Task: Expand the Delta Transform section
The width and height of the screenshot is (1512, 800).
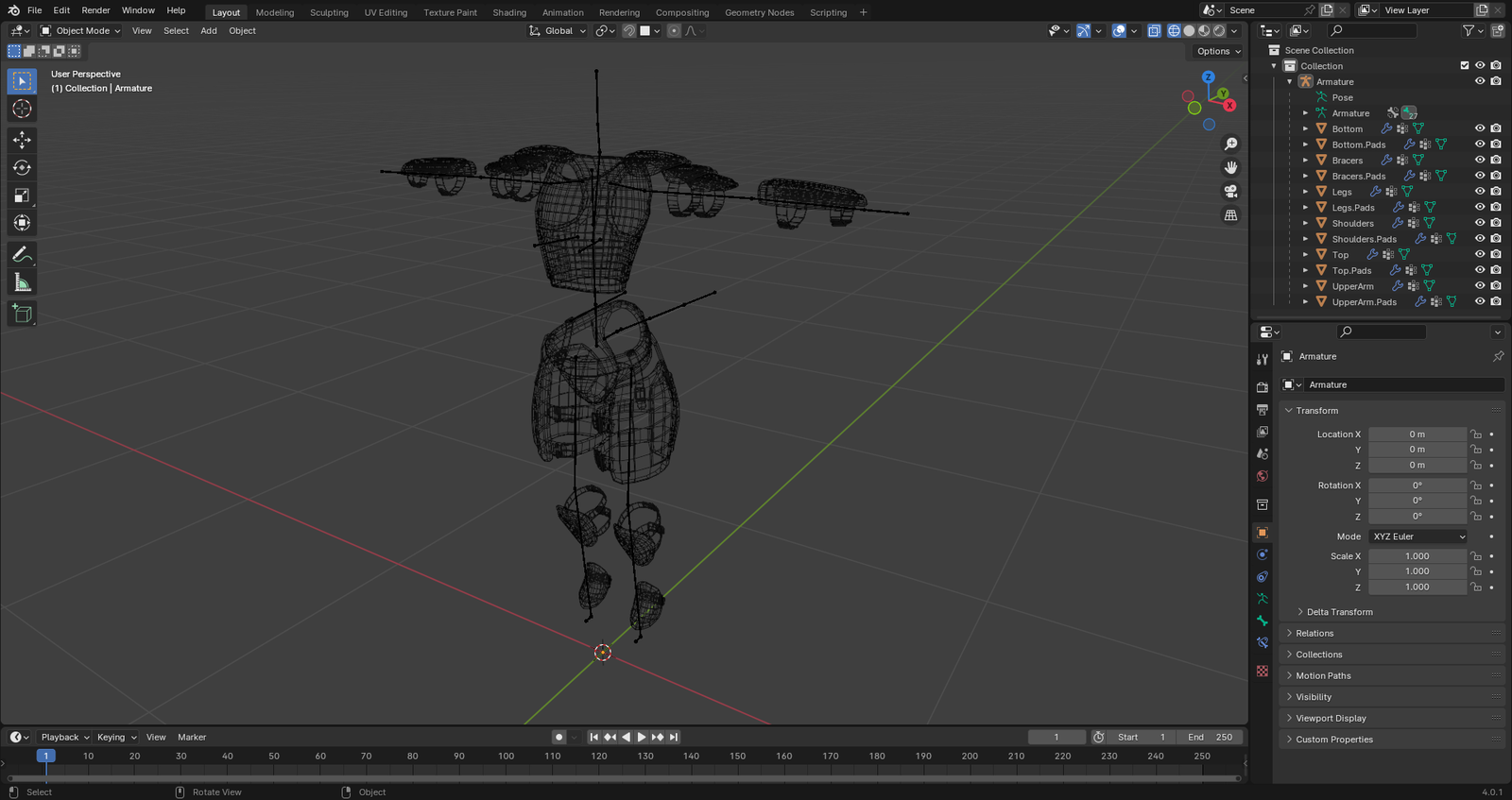Action: pos(1339,612)
